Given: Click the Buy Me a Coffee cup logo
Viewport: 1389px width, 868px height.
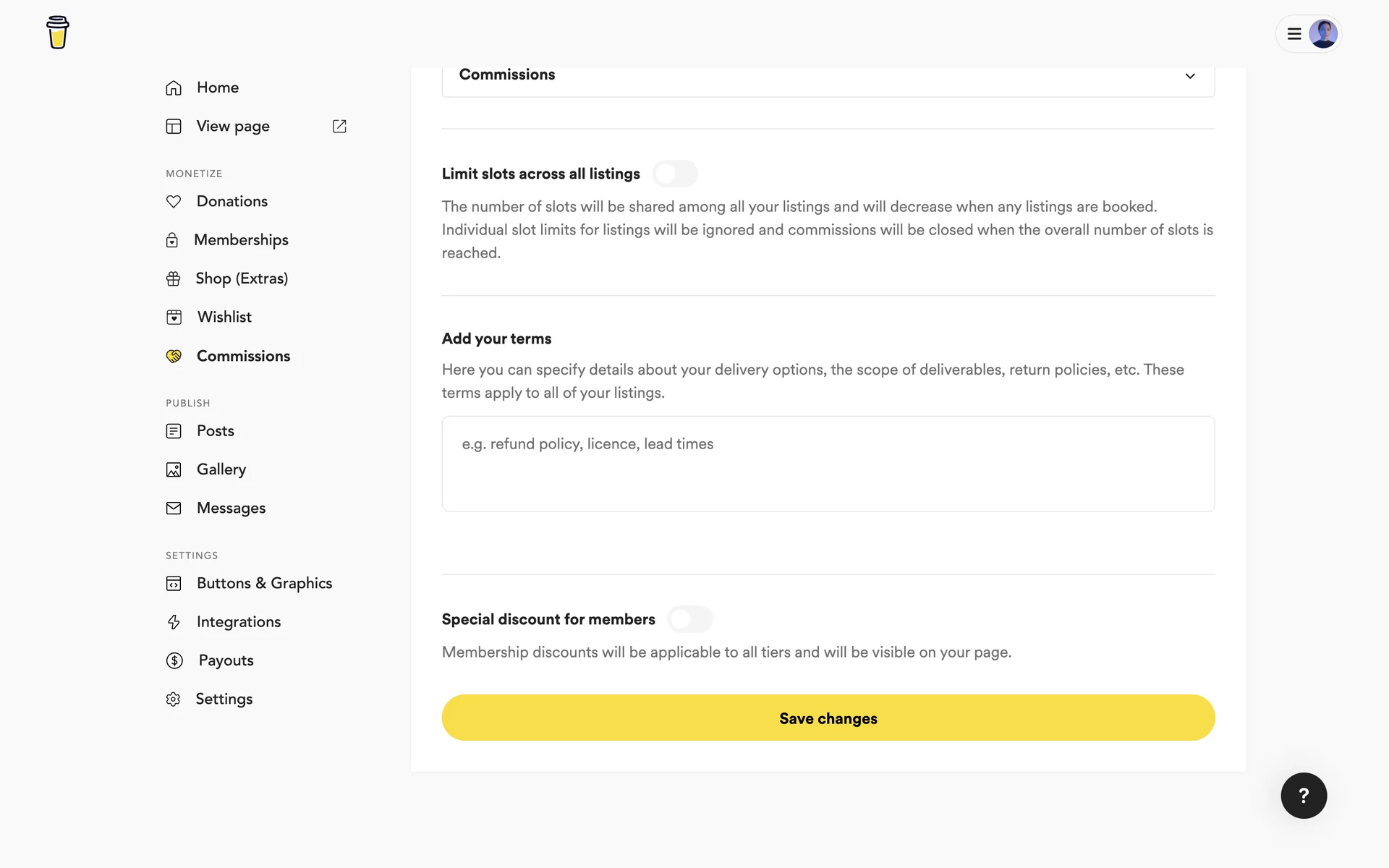Looking at the screenshot, I should pyautogui.click(x=58, y=33).
